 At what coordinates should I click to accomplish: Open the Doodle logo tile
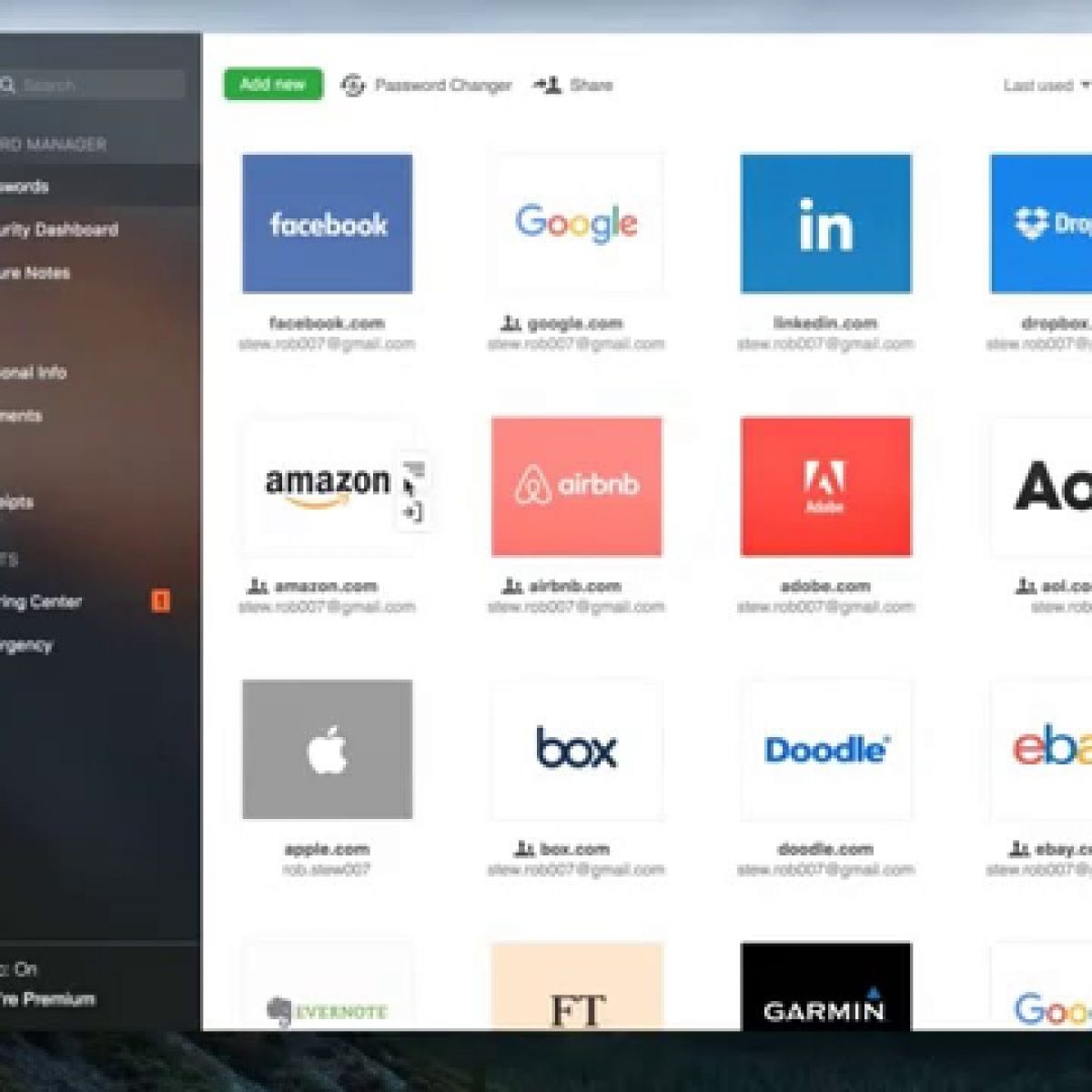[826, 750]
